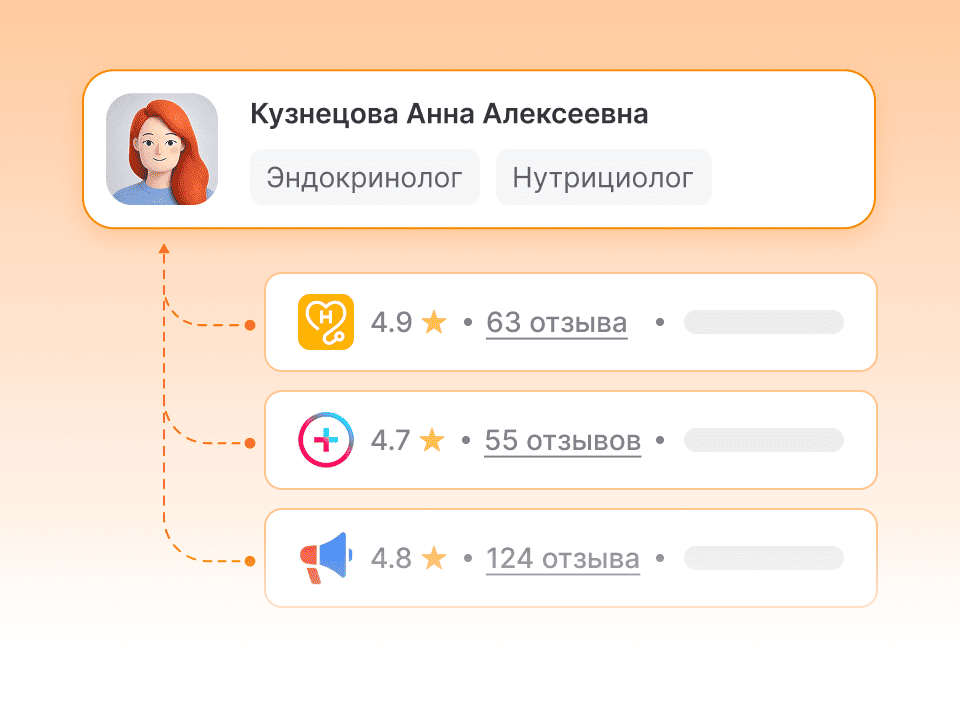Click the orange connector dot beside the megaphone row

(250, 561)
